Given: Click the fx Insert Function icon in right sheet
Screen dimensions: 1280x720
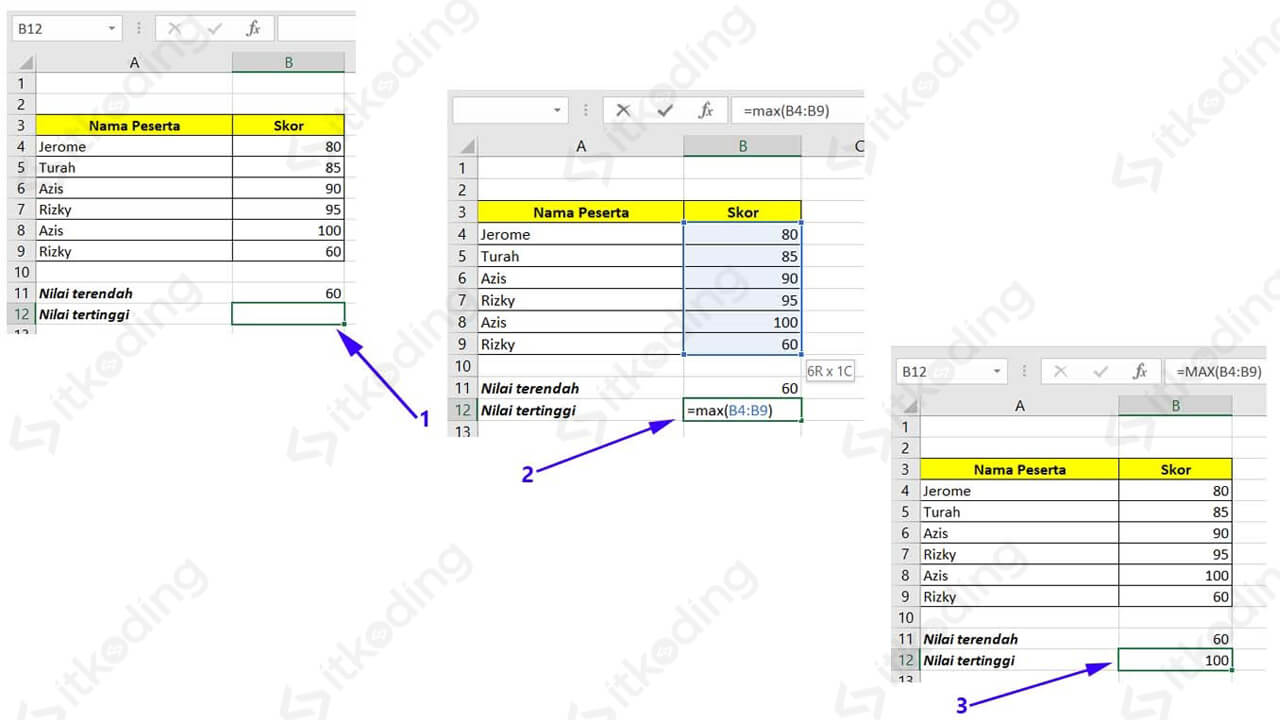Looking at the screenshot, I should click(x=1140, y=371).
